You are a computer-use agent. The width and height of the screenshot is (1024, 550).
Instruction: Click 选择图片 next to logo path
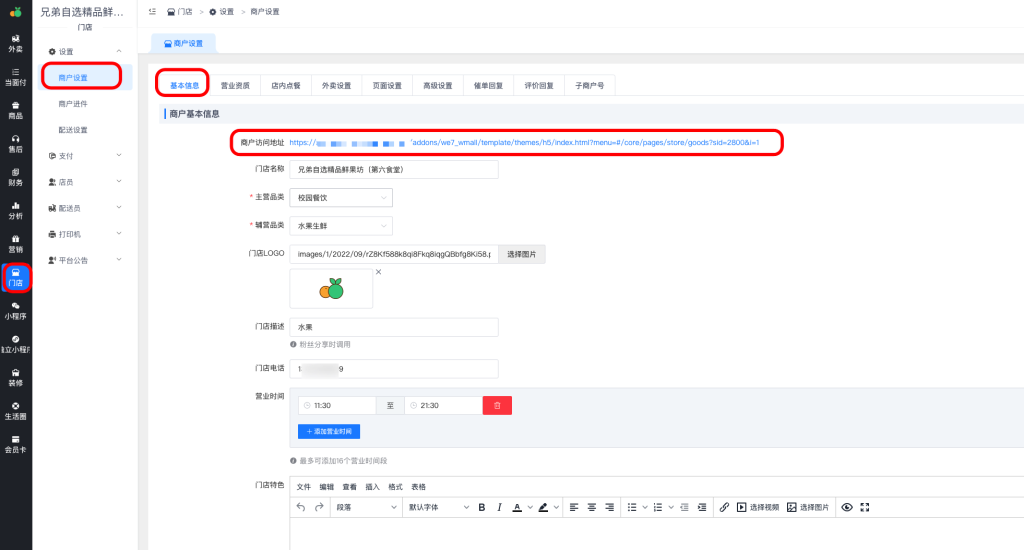[521, 255]
